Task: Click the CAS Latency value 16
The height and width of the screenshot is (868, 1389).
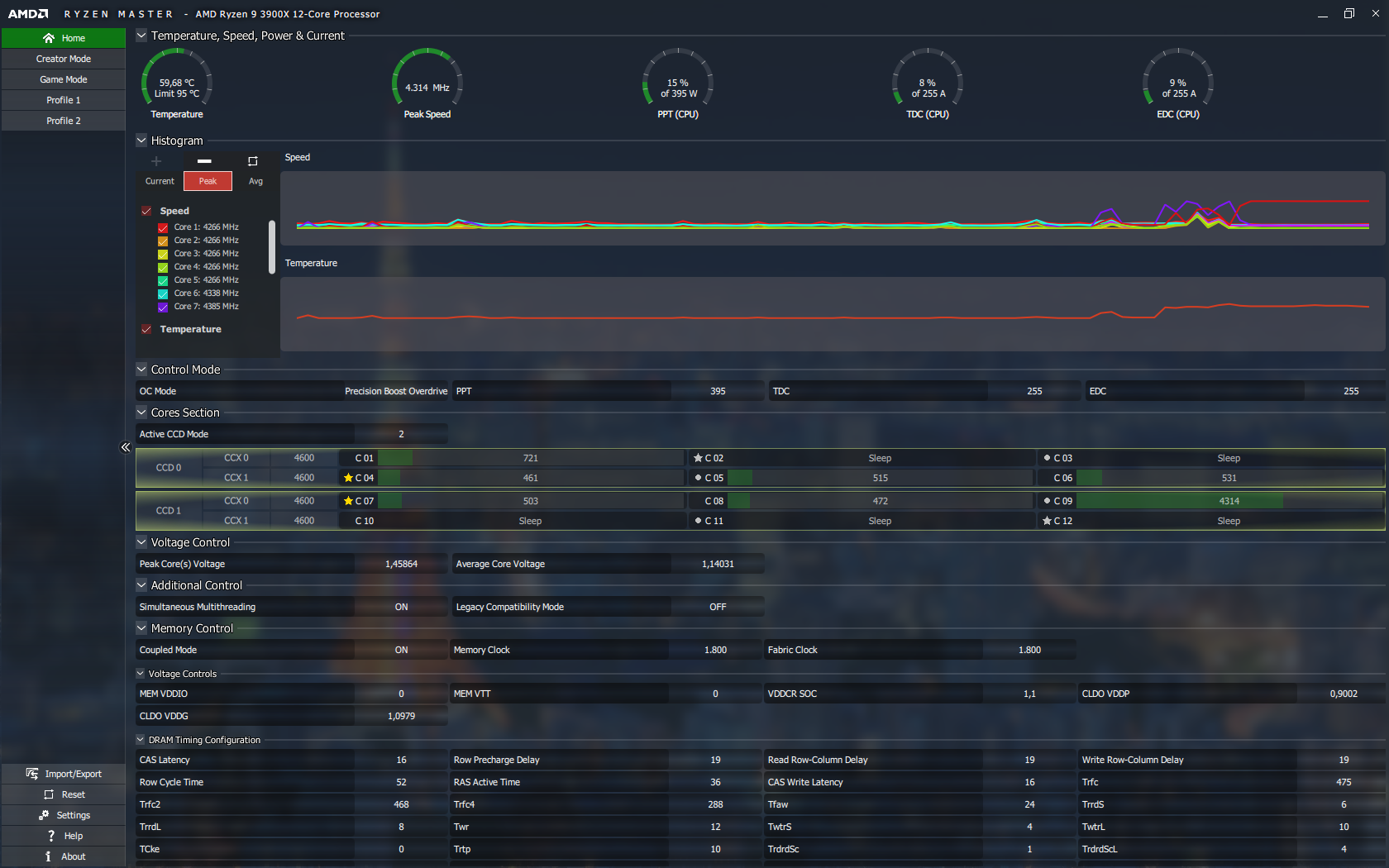Action: [x=401, y=760]
